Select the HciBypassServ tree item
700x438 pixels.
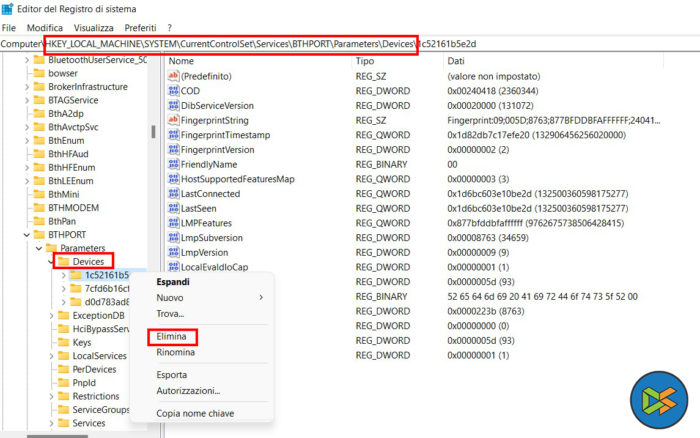101,329
